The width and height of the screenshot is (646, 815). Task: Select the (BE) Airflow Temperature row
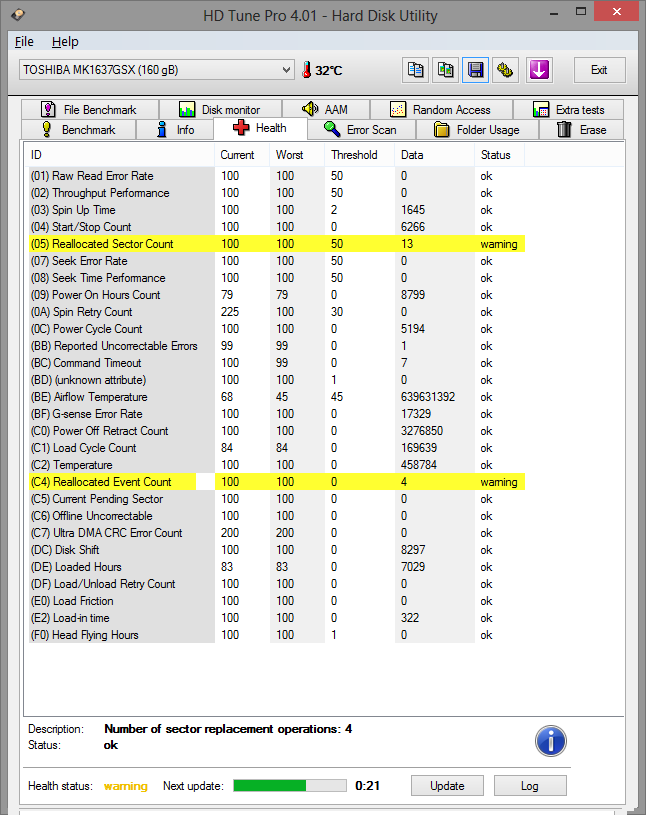point(276,397)
